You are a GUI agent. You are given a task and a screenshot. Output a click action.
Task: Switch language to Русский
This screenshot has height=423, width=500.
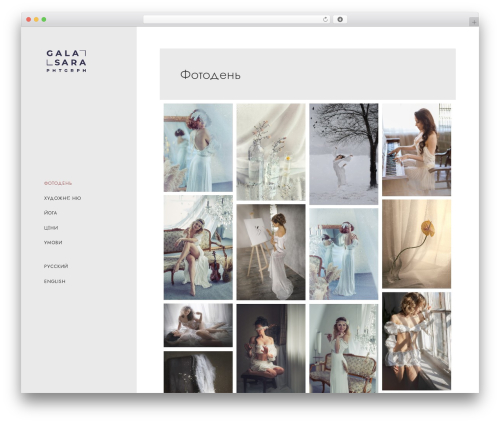tap(56, 266)
